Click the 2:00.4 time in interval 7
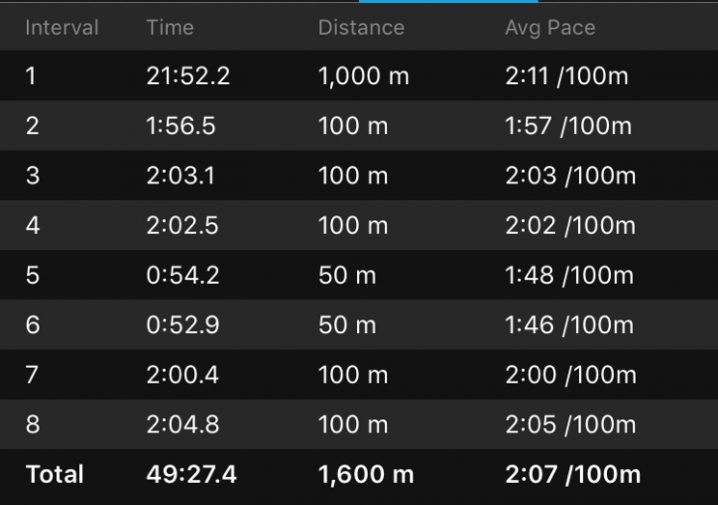Screen dimensions: 718x505 point(182,375)
